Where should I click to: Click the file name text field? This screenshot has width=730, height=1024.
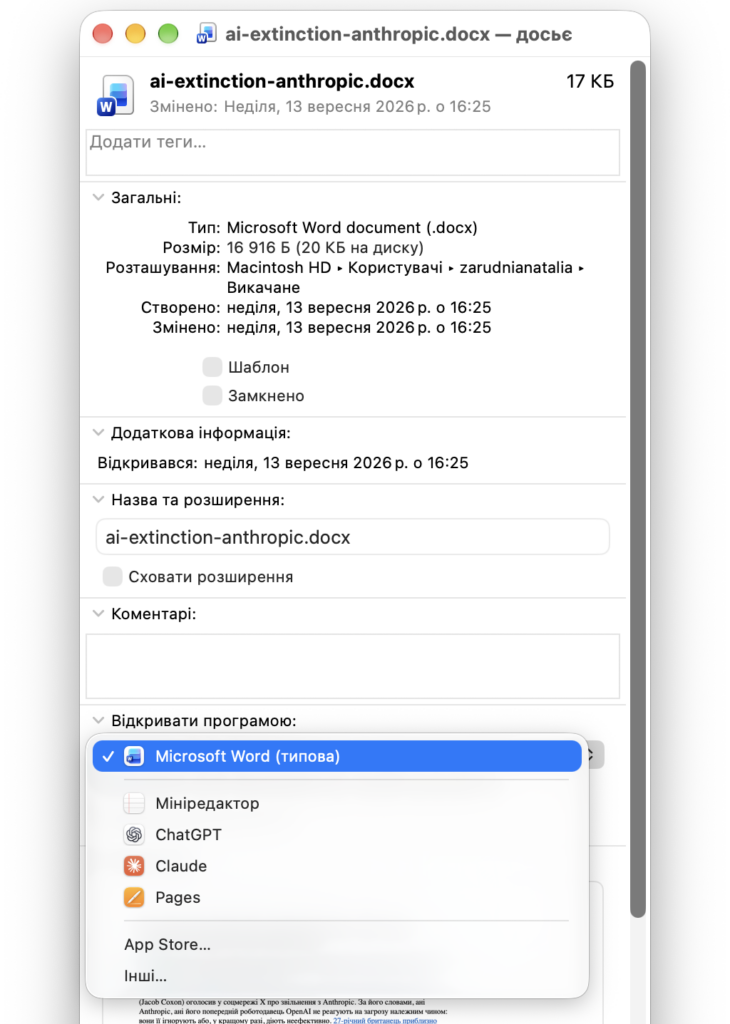tap(353, 537)
